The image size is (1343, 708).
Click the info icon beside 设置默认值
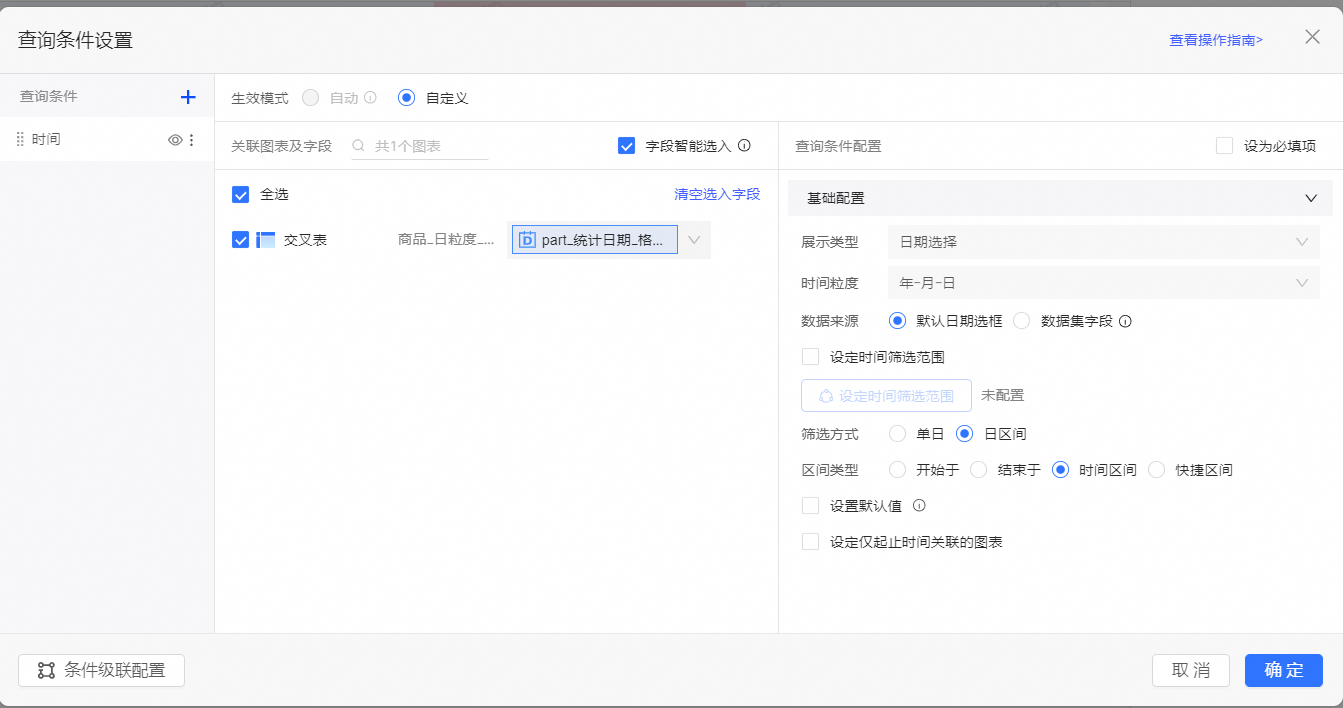[x=919, y=506]
